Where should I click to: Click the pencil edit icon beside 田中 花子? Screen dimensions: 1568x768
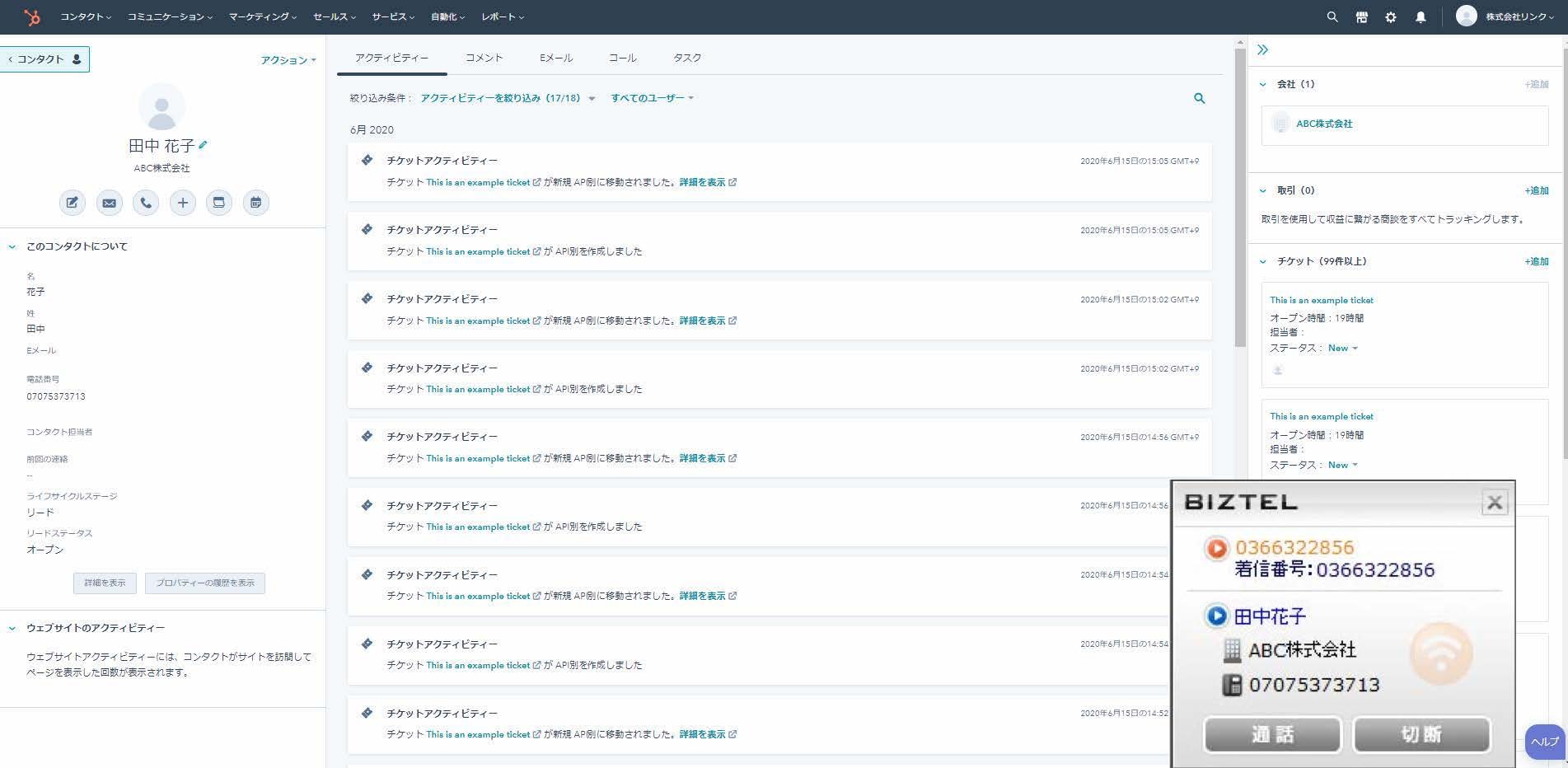click(x=204, y=145)
